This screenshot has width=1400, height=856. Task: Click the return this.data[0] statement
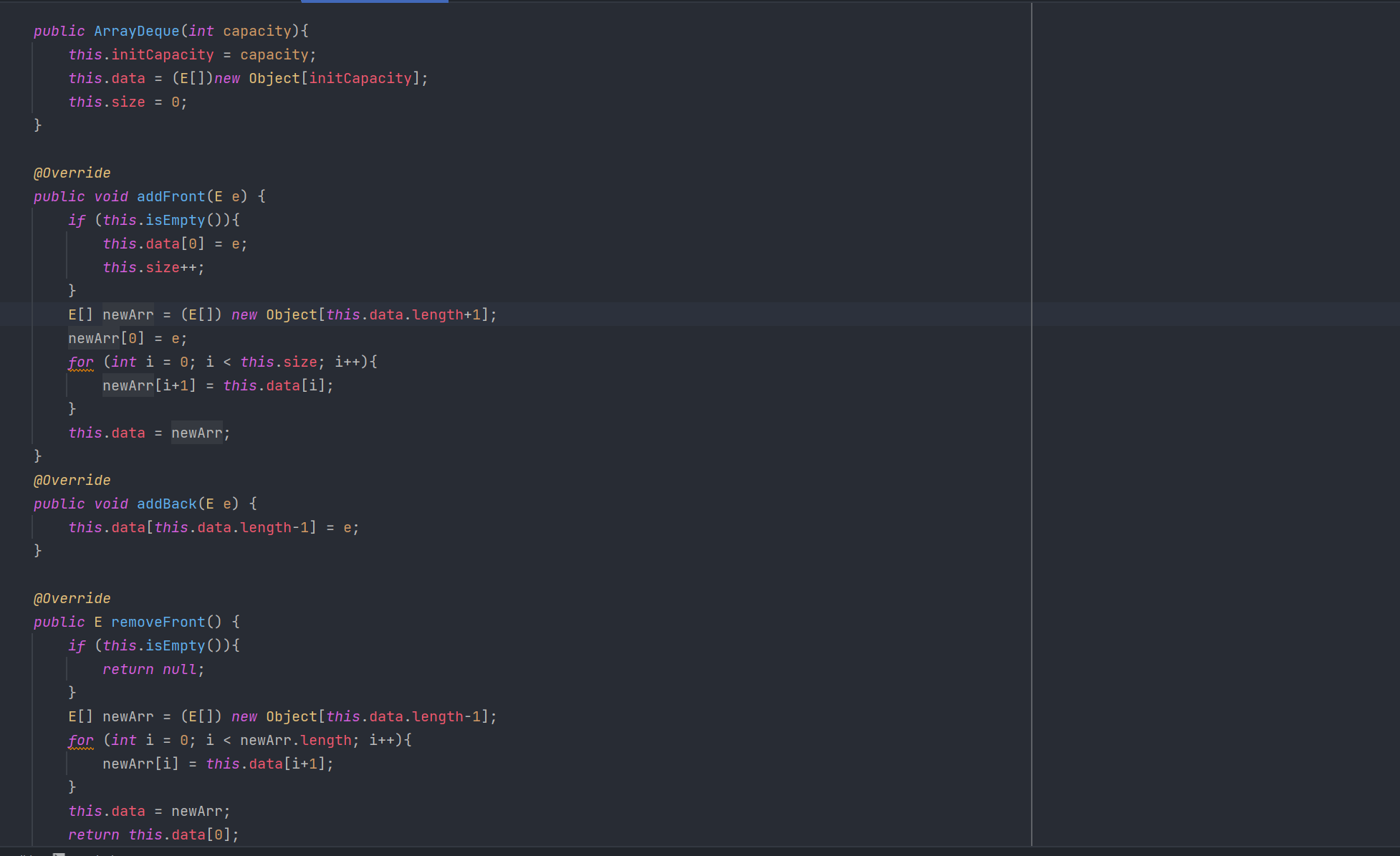[153, 835]
